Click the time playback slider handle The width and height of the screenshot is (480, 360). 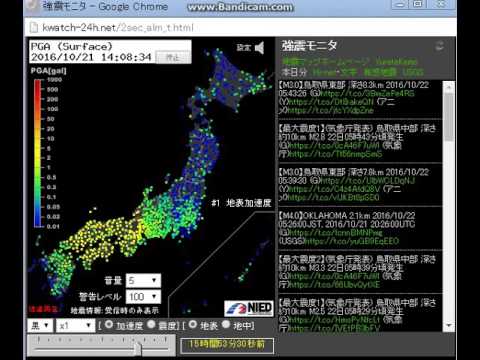click(137, 349)
